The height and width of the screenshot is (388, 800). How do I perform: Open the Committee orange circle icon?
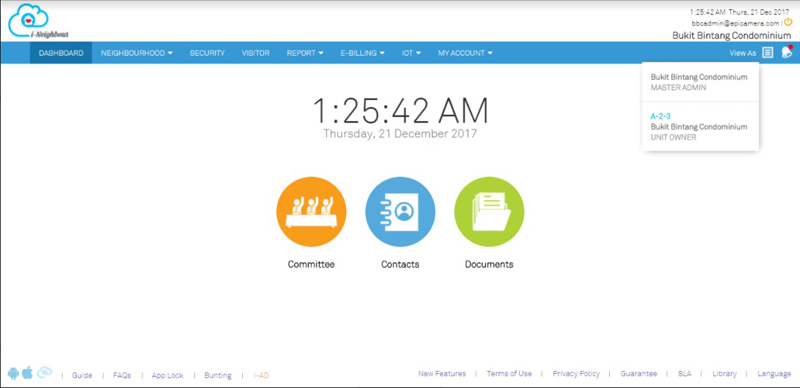(x=311, y=211)
